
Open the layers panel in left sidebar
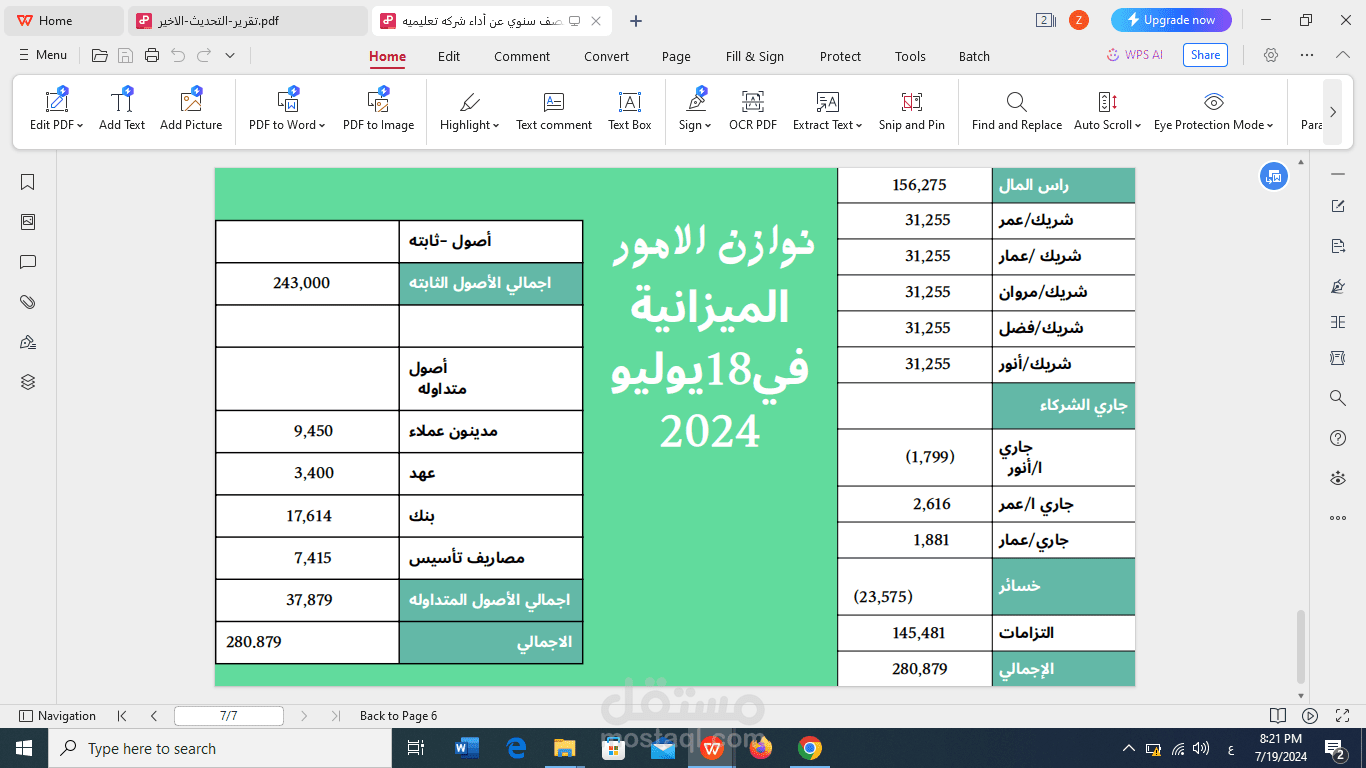28,382
